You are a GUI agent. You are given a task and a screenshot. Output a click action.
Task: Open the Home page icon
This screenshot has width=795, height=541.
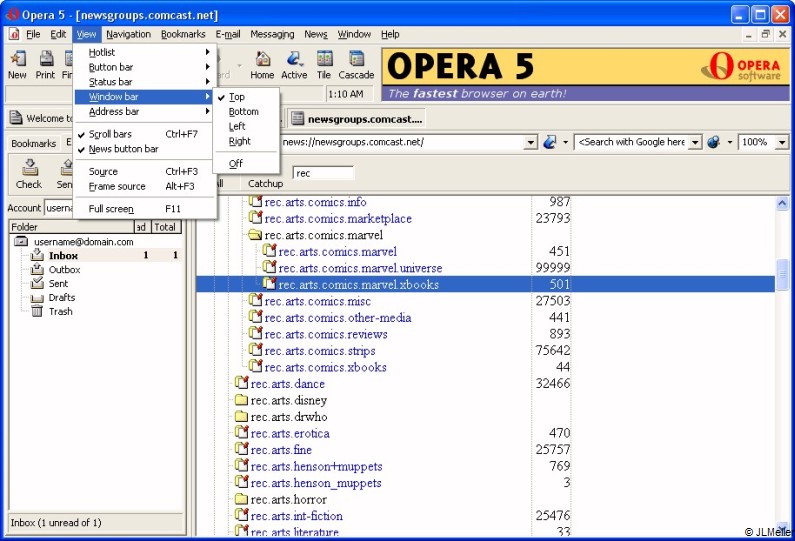click(x=262, y=59)
